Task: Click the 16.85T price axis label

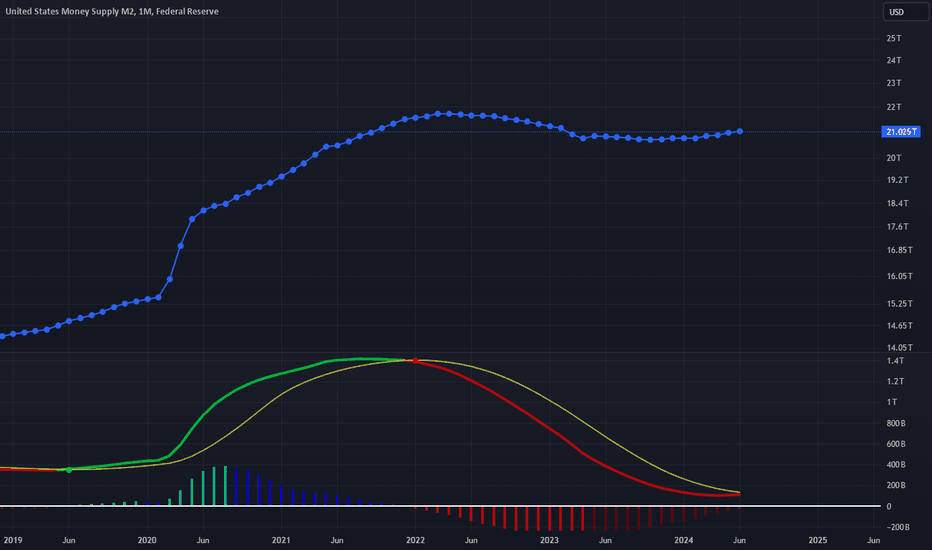Action: click(900, 250)
